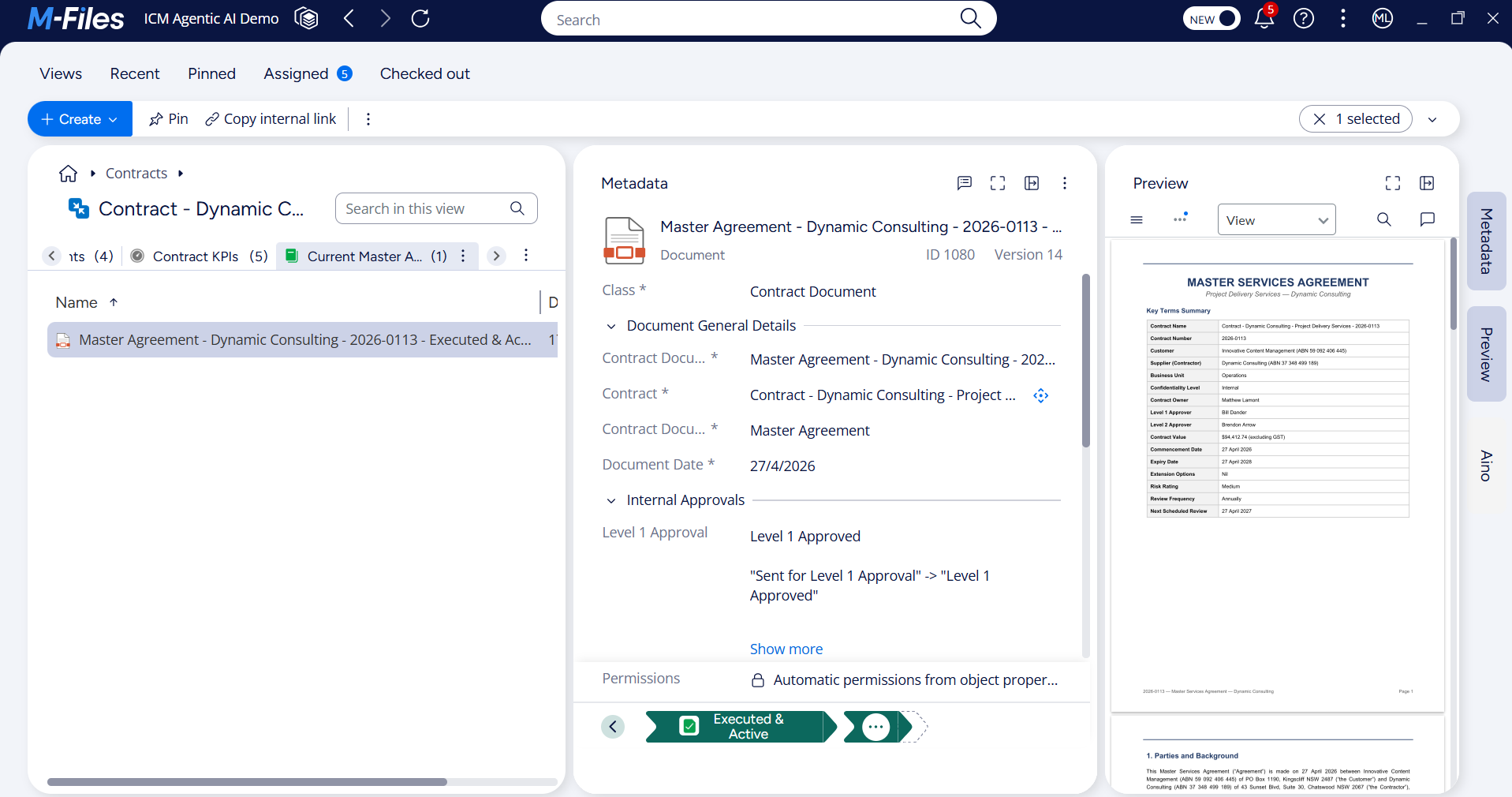Click the M-Files logo

click(76, 18)
